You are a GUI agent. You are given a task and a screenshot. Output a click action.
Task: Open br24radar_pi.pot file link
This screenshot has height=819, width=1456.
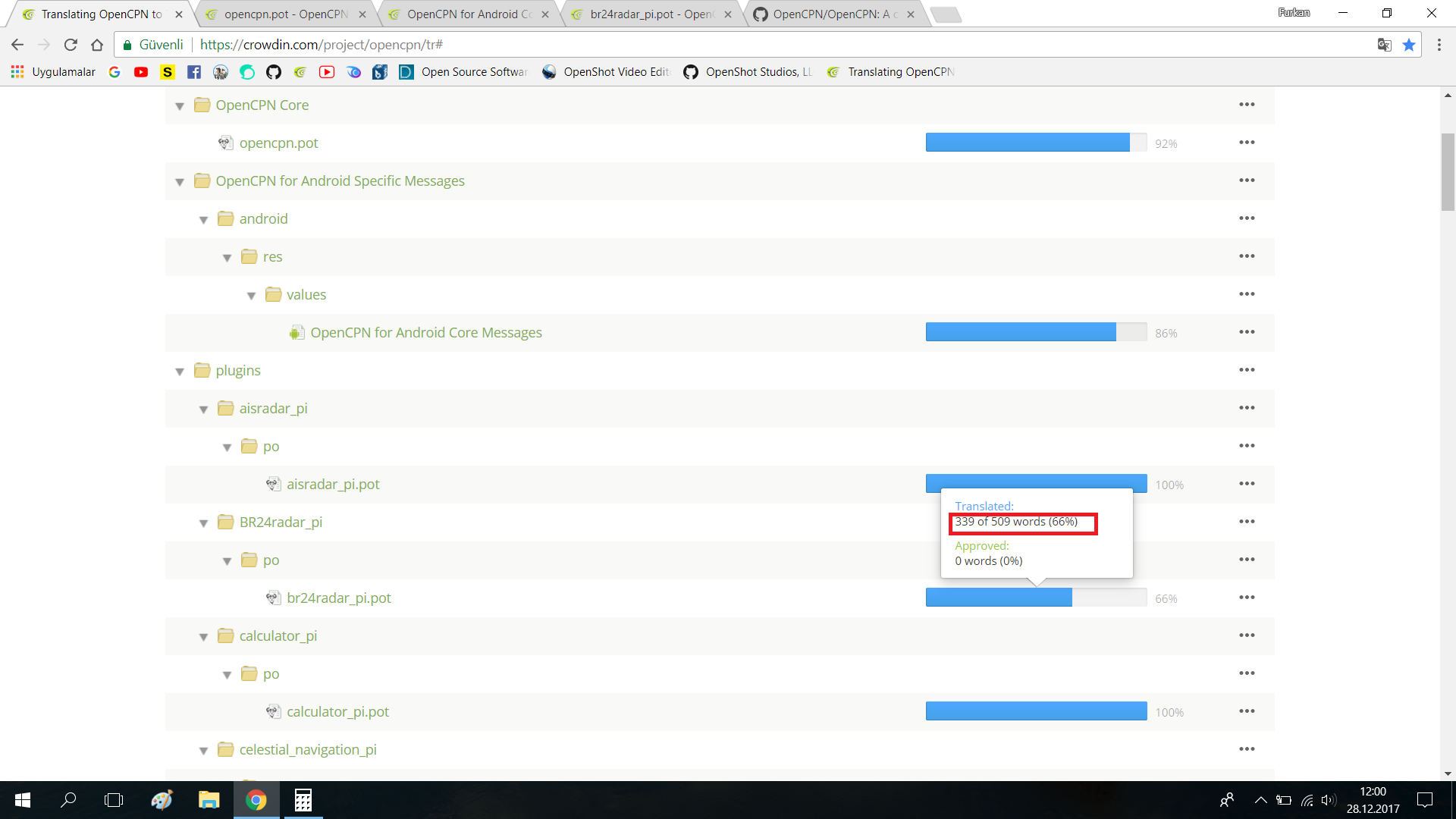click(339, 598)
